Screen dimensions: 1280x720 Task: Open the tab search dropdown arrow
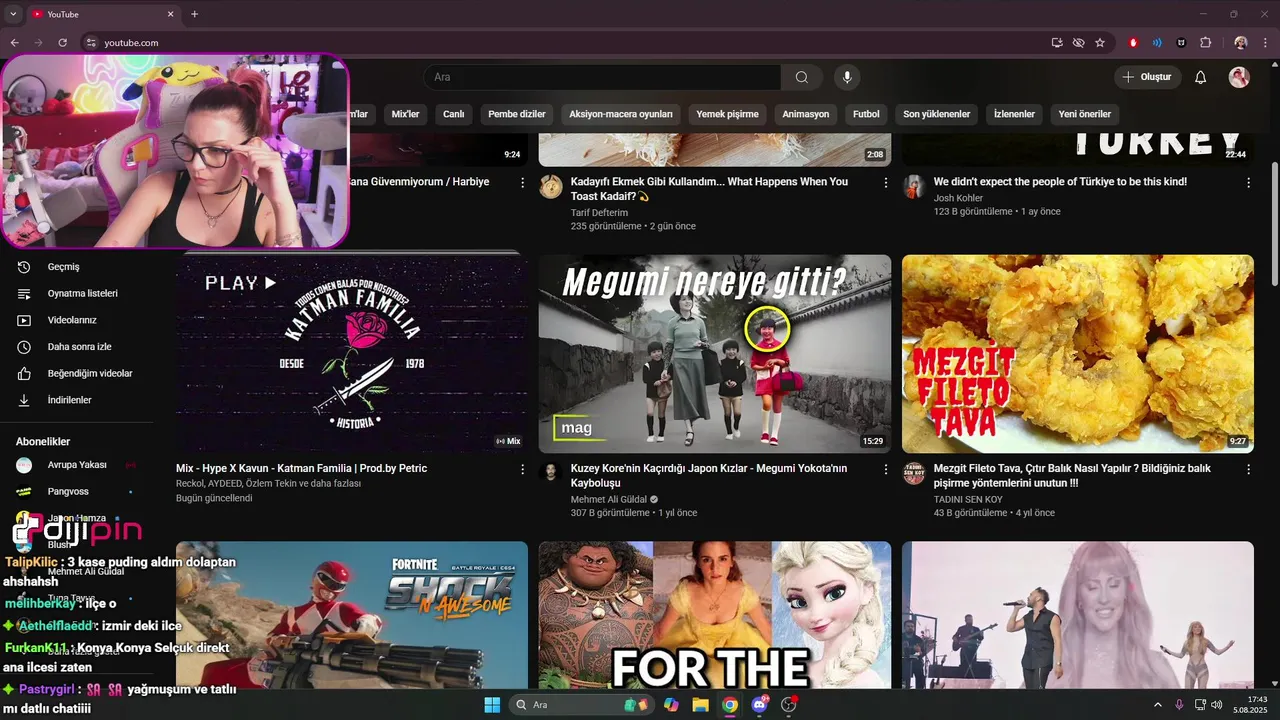(x=13, y=14)
